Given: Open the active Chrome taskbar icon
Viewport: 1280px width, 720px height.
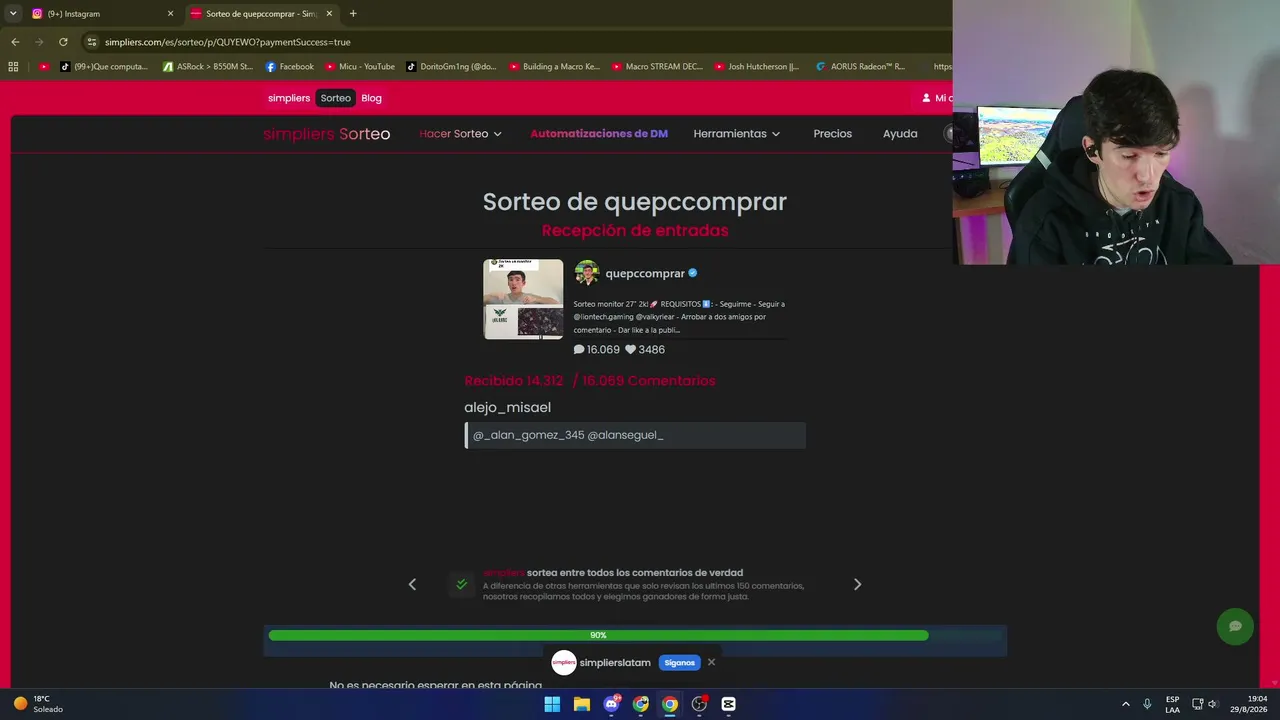Looking at the screenshot, I should [x=670, y=704].
